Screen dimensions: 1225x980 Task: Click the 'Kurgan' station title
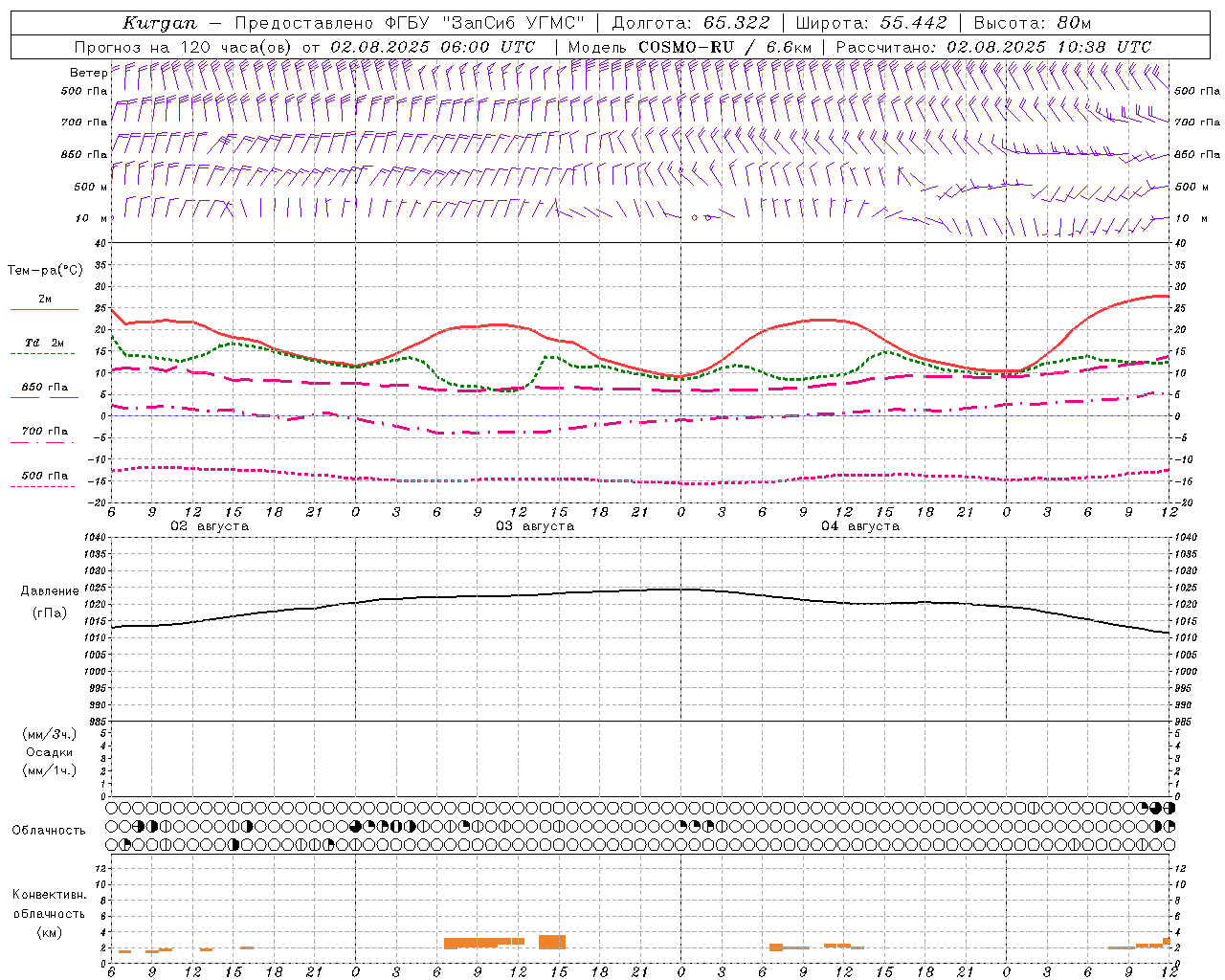160,23
